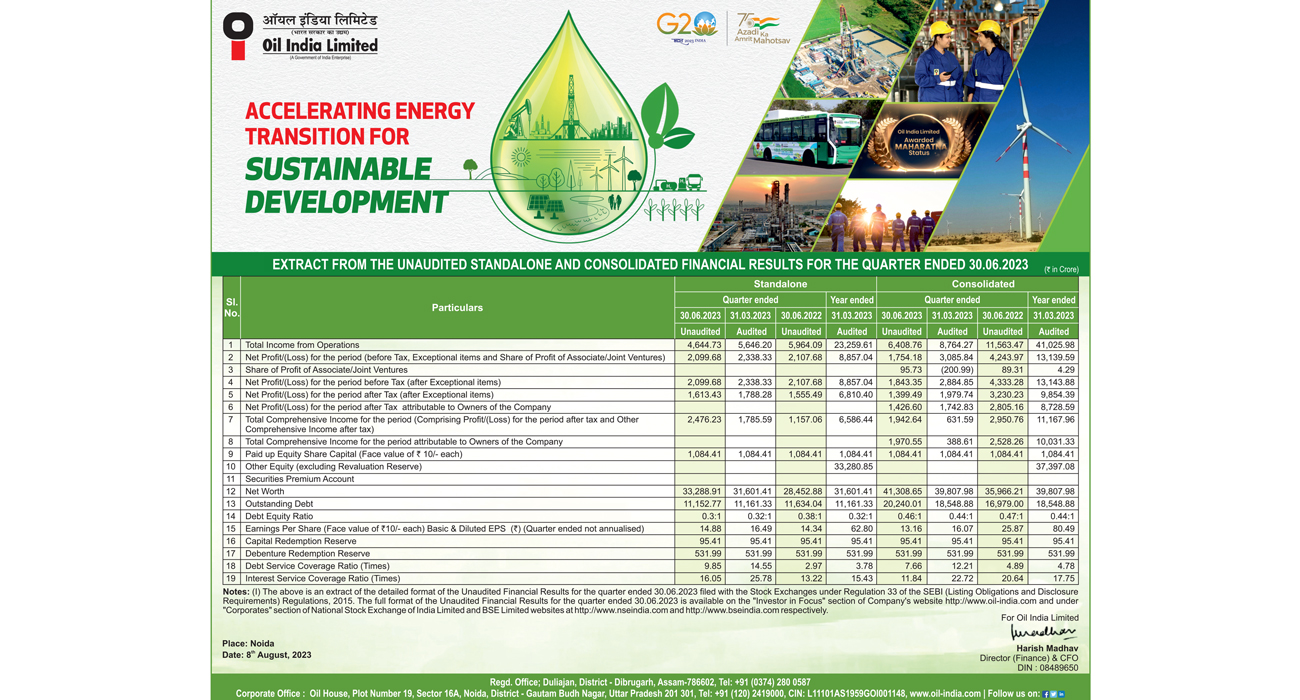Image resolution: width=1300 pixels, height=700 pixels.
Task: Select the bracketed value (200.99)
Action: (955, 370)
